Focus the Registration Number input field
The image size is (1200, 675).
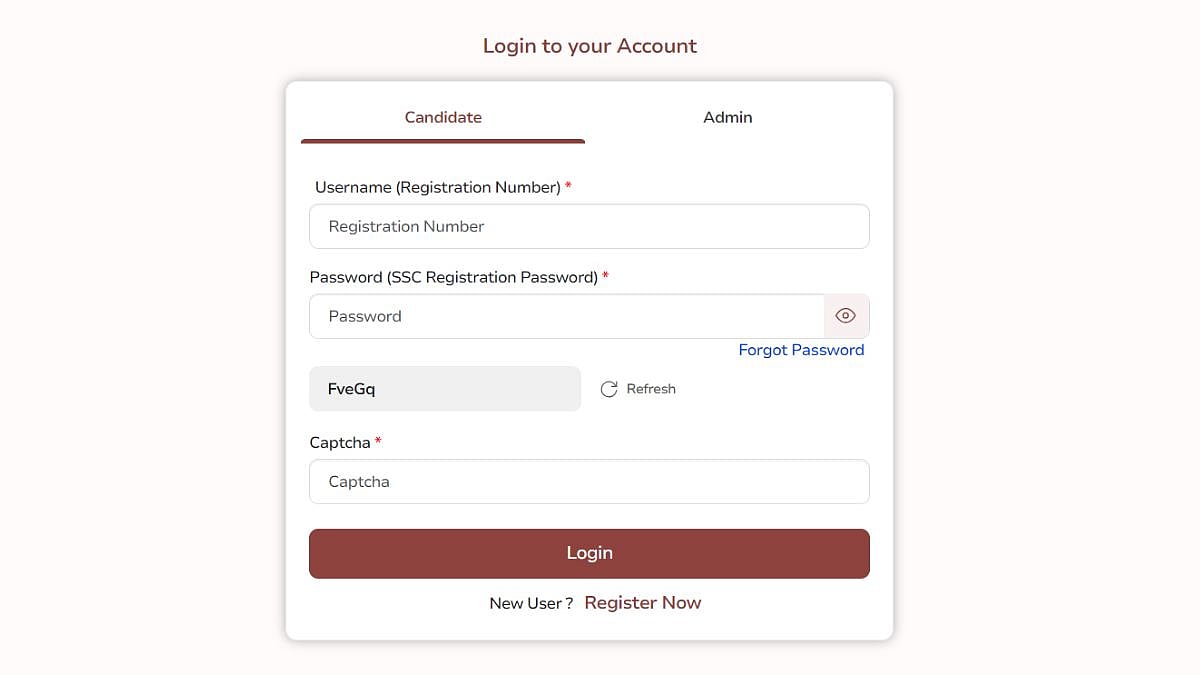click(x=589, y=227)
